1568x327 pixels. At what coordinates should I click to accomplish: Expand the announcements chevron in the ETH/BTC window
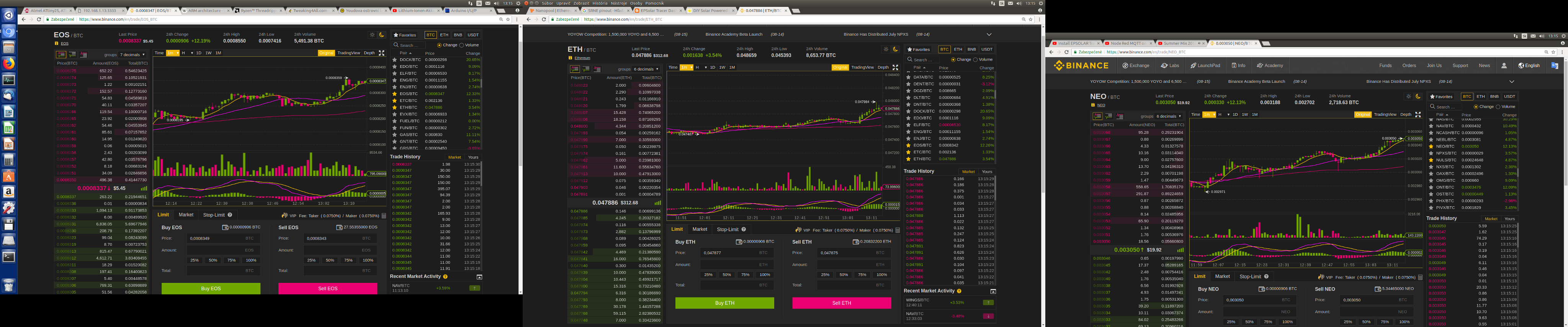click(989, 35)
